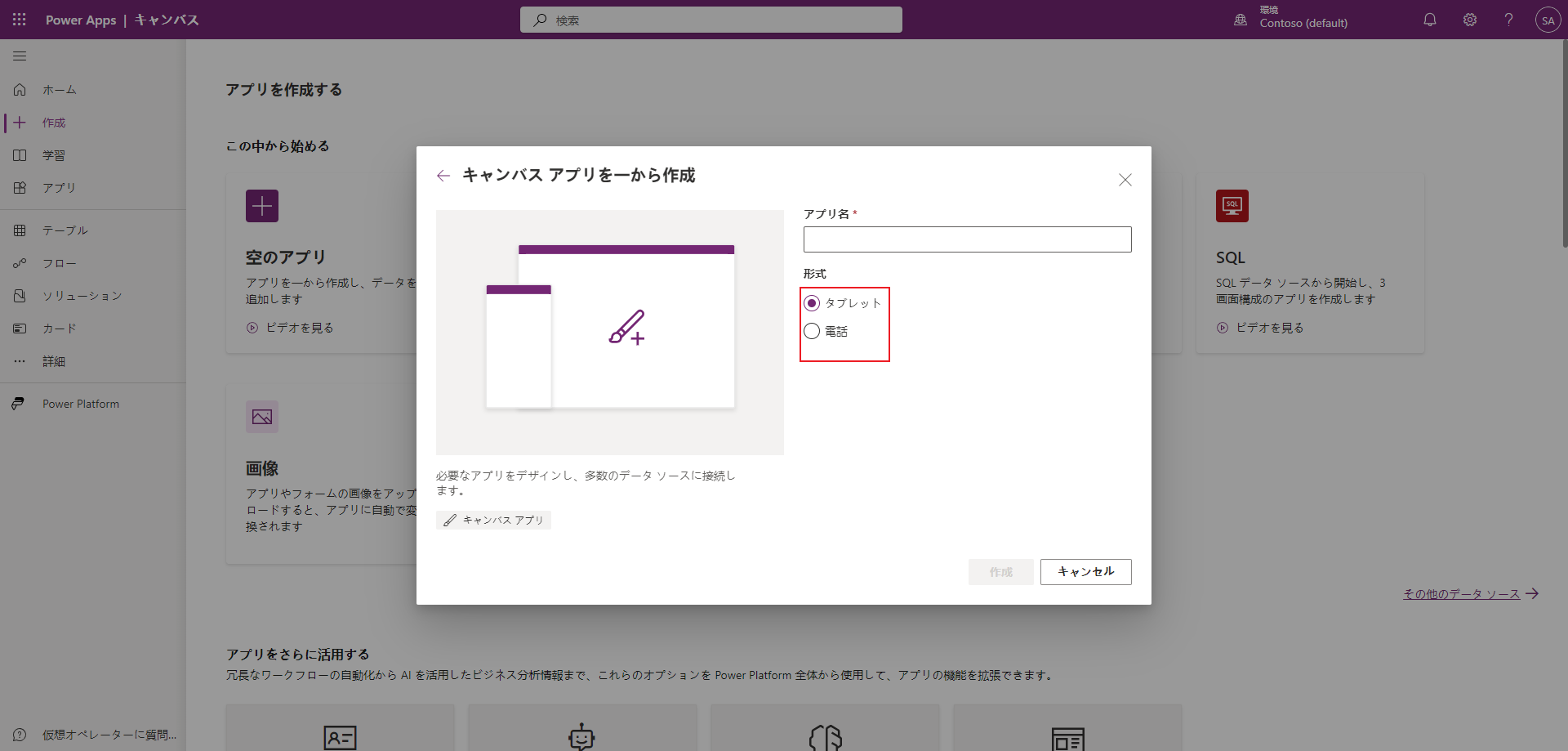
Task: Click the Power Platform sidebar label
Action: tap(81, 404)
